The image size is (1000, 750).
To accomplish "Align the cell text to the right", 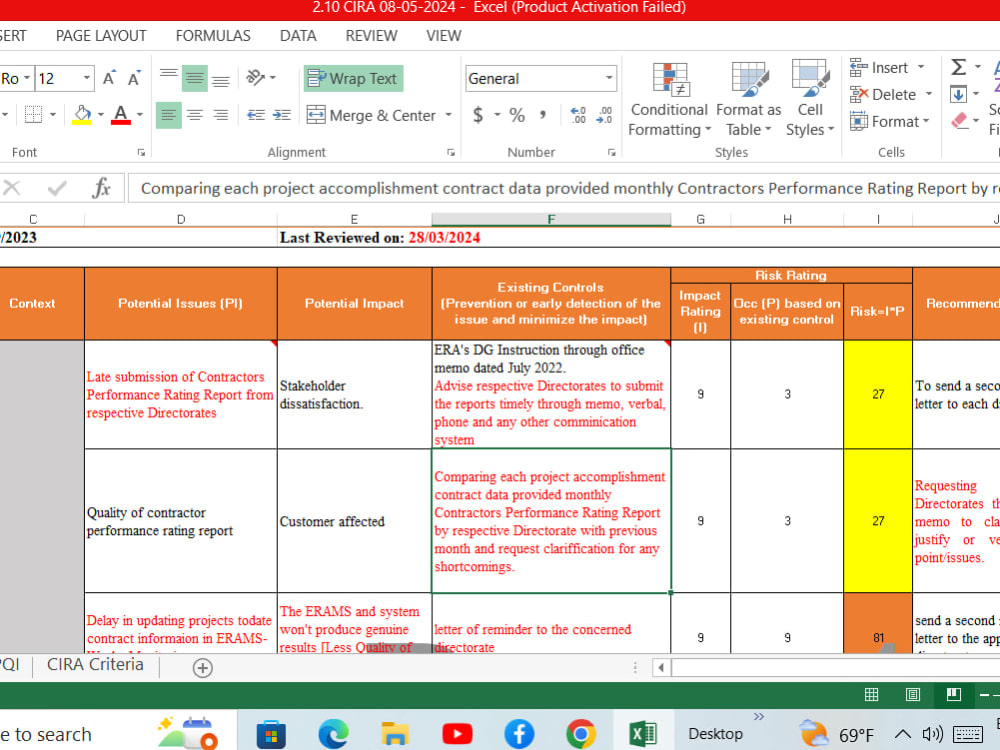I will click(x=221, y=115).
